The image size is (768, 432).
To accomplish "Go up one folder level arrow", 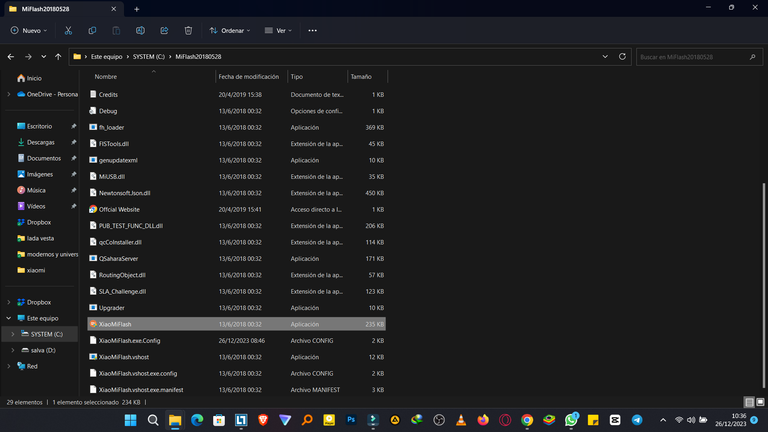I will [58, 57].
